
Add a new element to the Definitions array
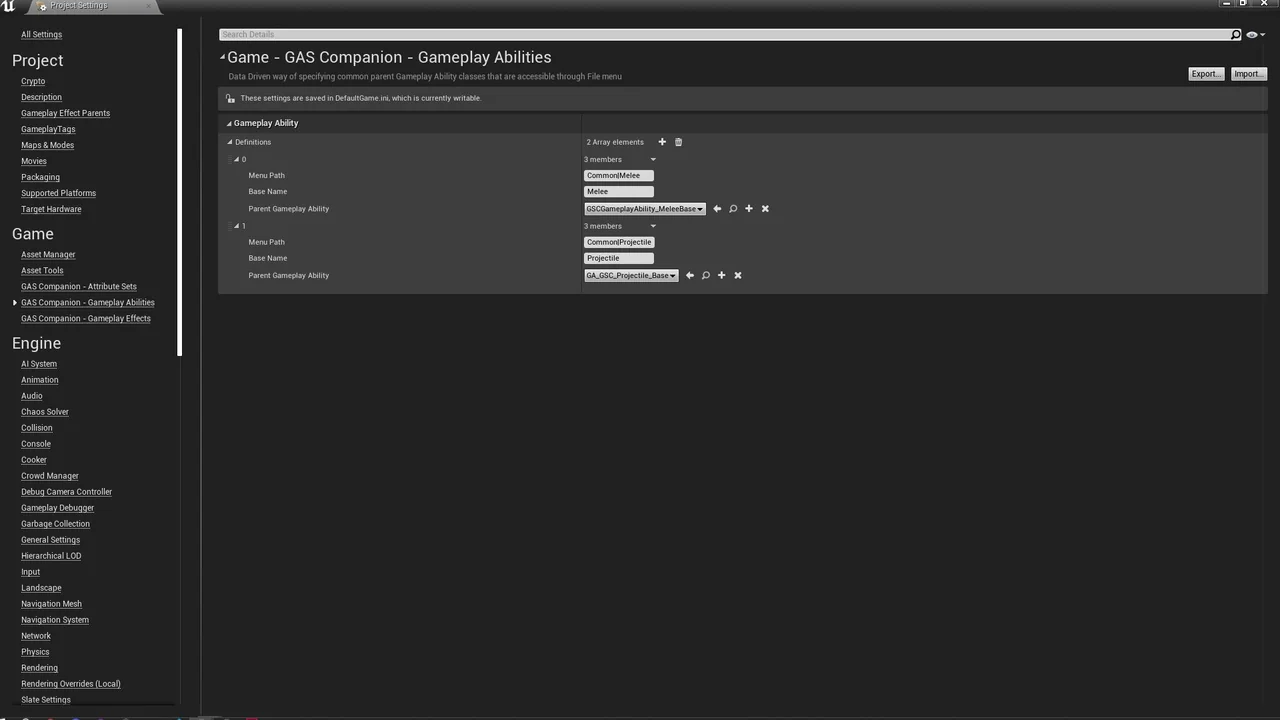click(661, 142)
